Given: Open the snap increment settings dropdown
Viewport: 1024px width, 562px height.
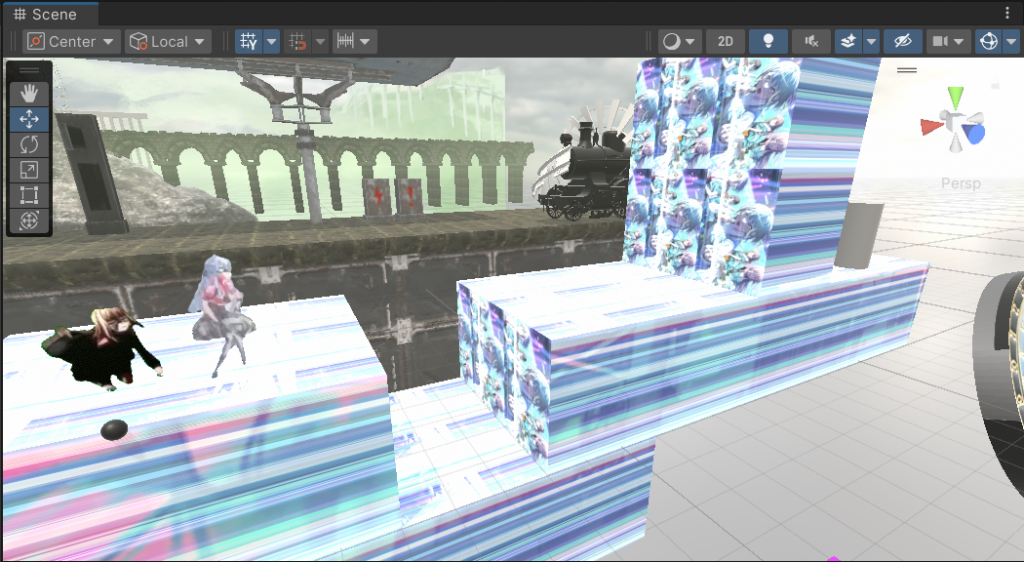Looking at the screenshot, I should click(x=354, y=42).
